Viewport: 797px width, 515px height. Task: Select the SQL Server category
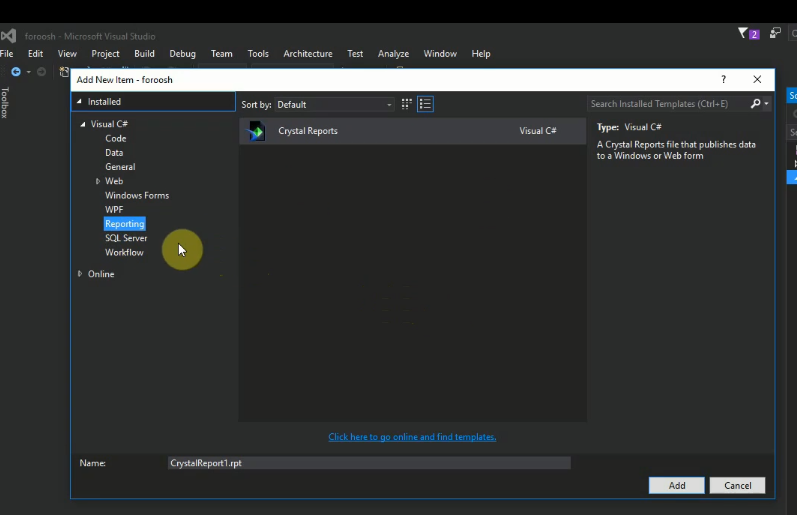click(x=126, y=238)
